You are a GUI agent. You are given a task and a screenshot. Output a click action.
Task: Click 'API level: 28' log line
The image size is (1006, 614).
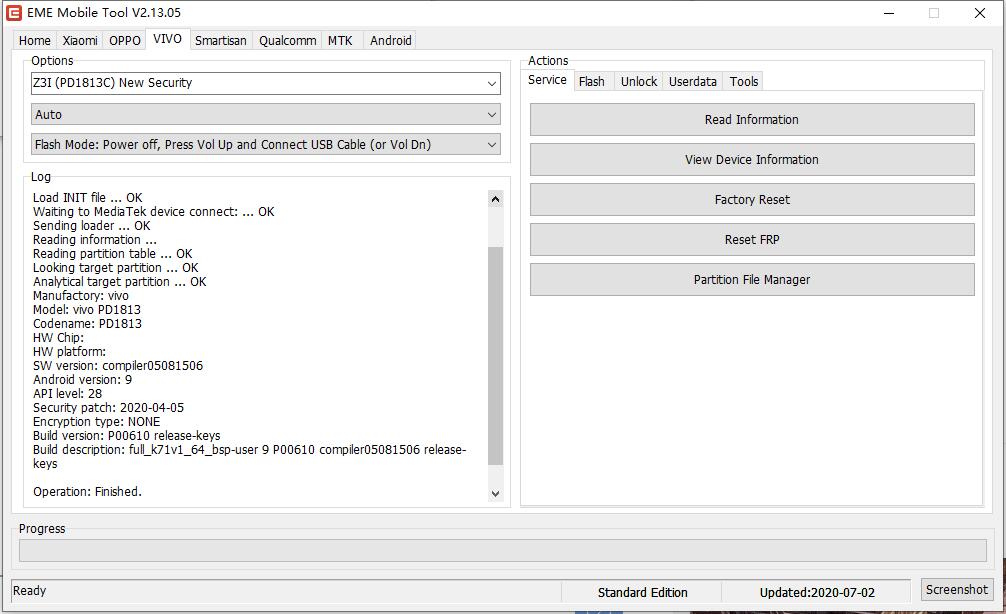click(67, 394)
